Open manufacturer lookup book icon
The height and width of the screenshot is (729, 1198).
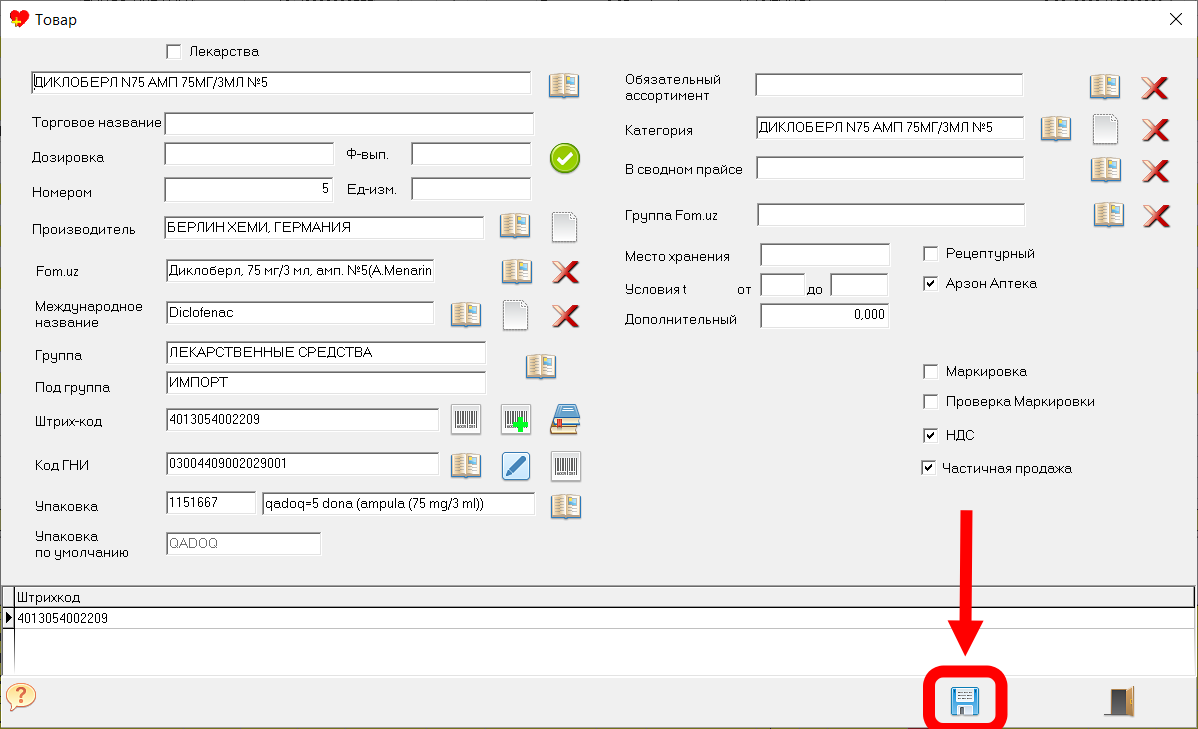515,225
